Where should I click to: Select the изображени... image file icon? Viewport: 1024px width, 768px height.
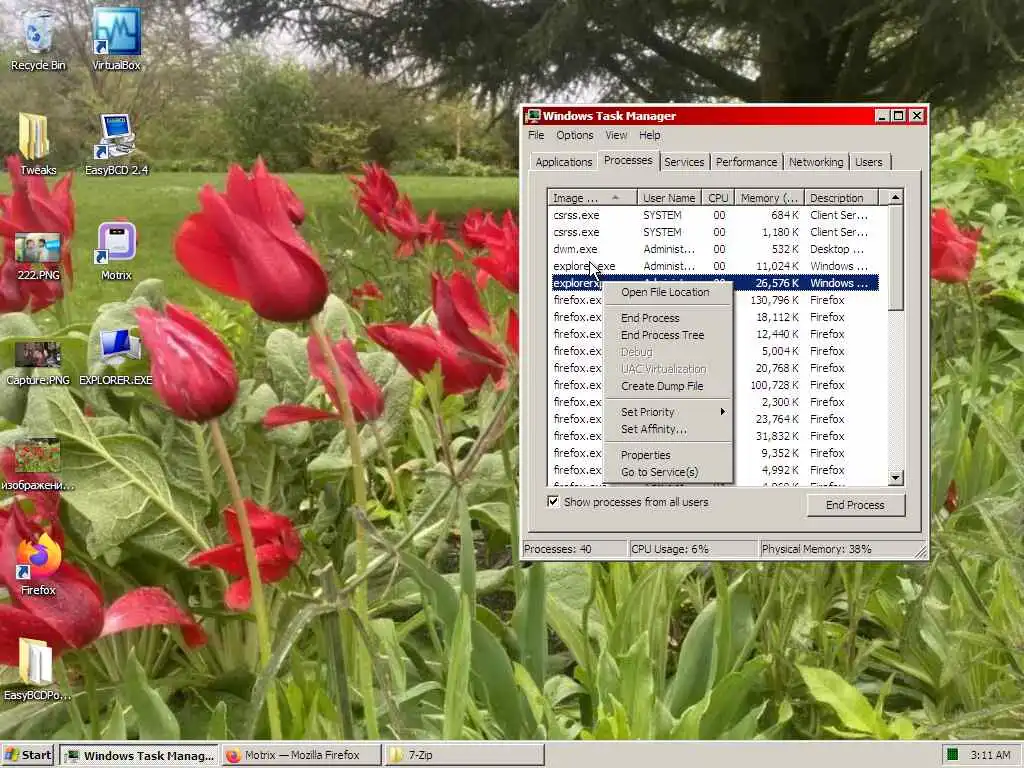tap(38, 464)
